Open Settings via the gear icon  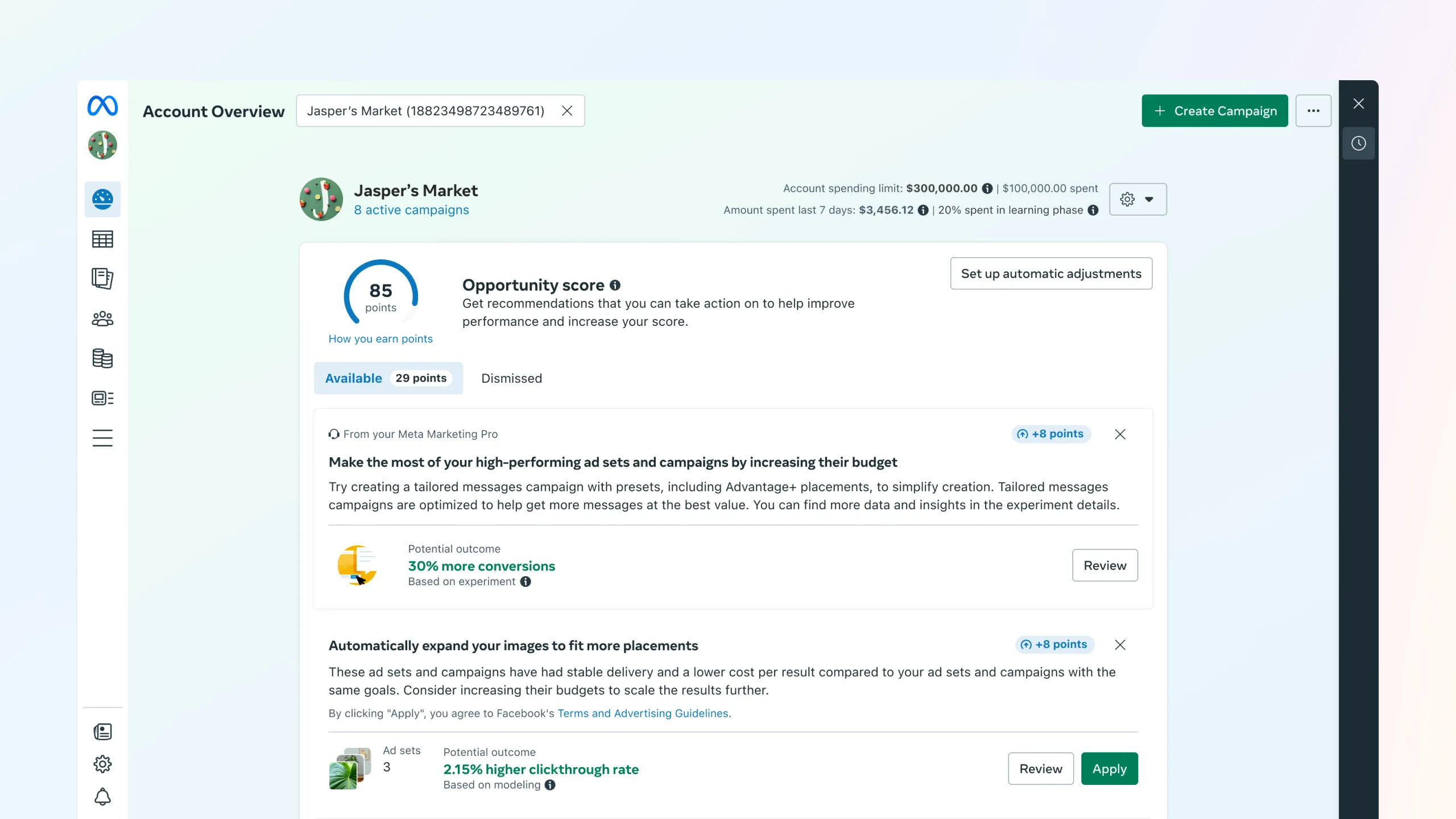(x=102, y=764)
